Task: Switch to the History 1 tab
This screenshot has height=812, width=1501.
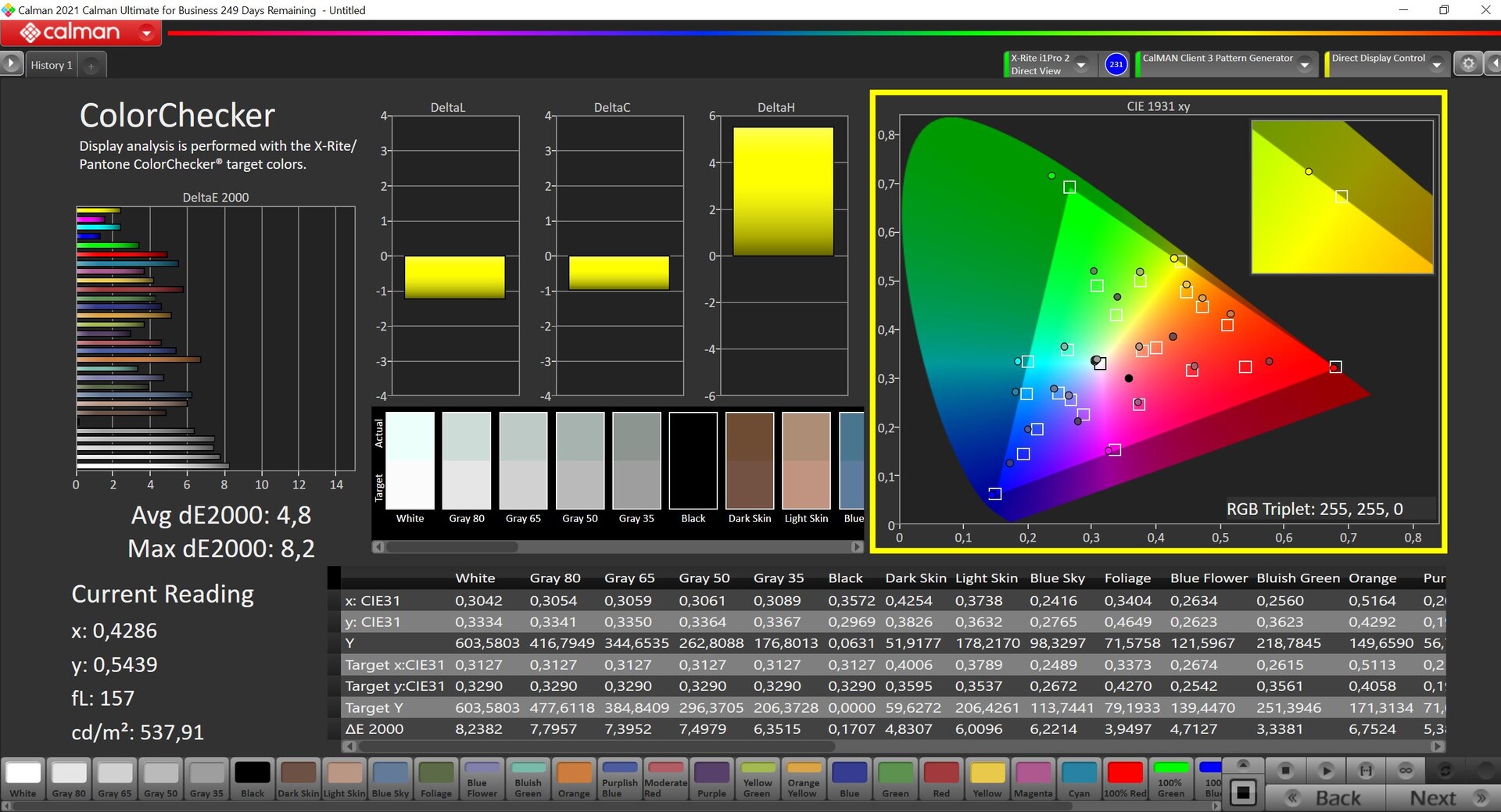Action: [x=52, y=66]
